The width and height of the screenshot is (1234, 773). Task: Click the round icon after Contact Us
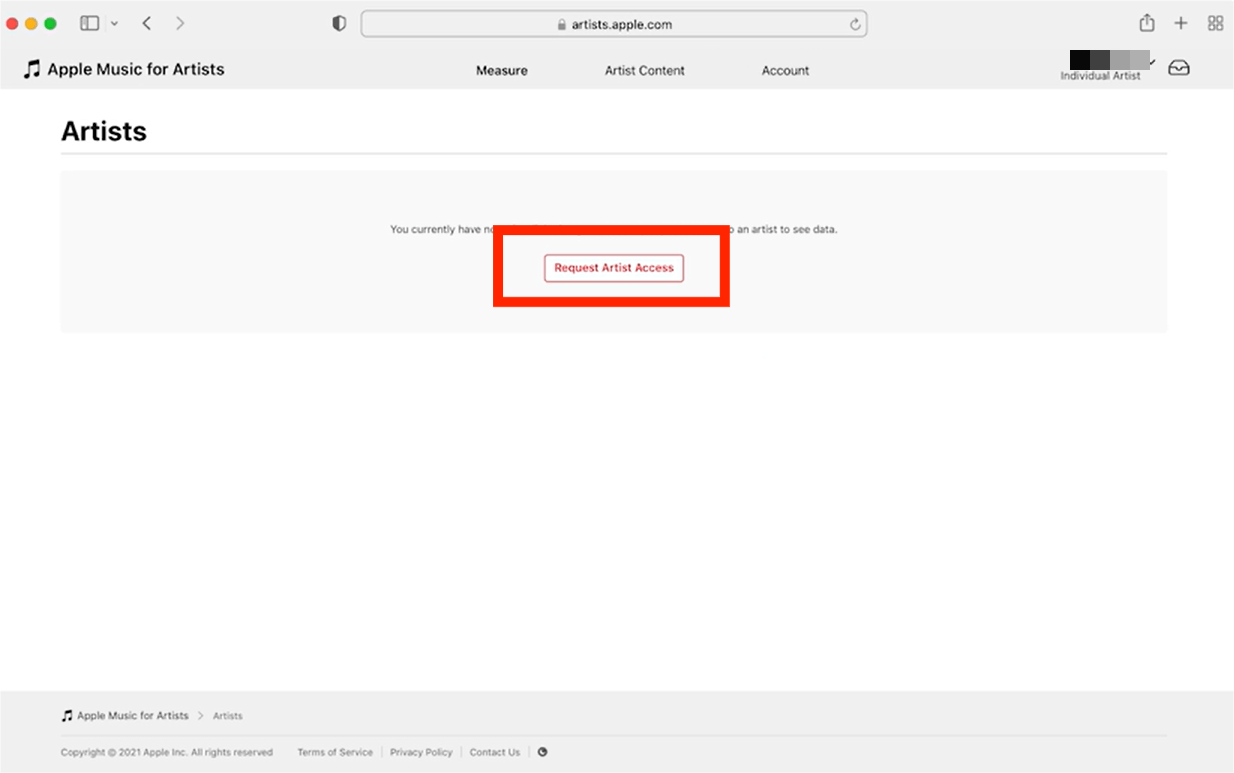[542, 752]
